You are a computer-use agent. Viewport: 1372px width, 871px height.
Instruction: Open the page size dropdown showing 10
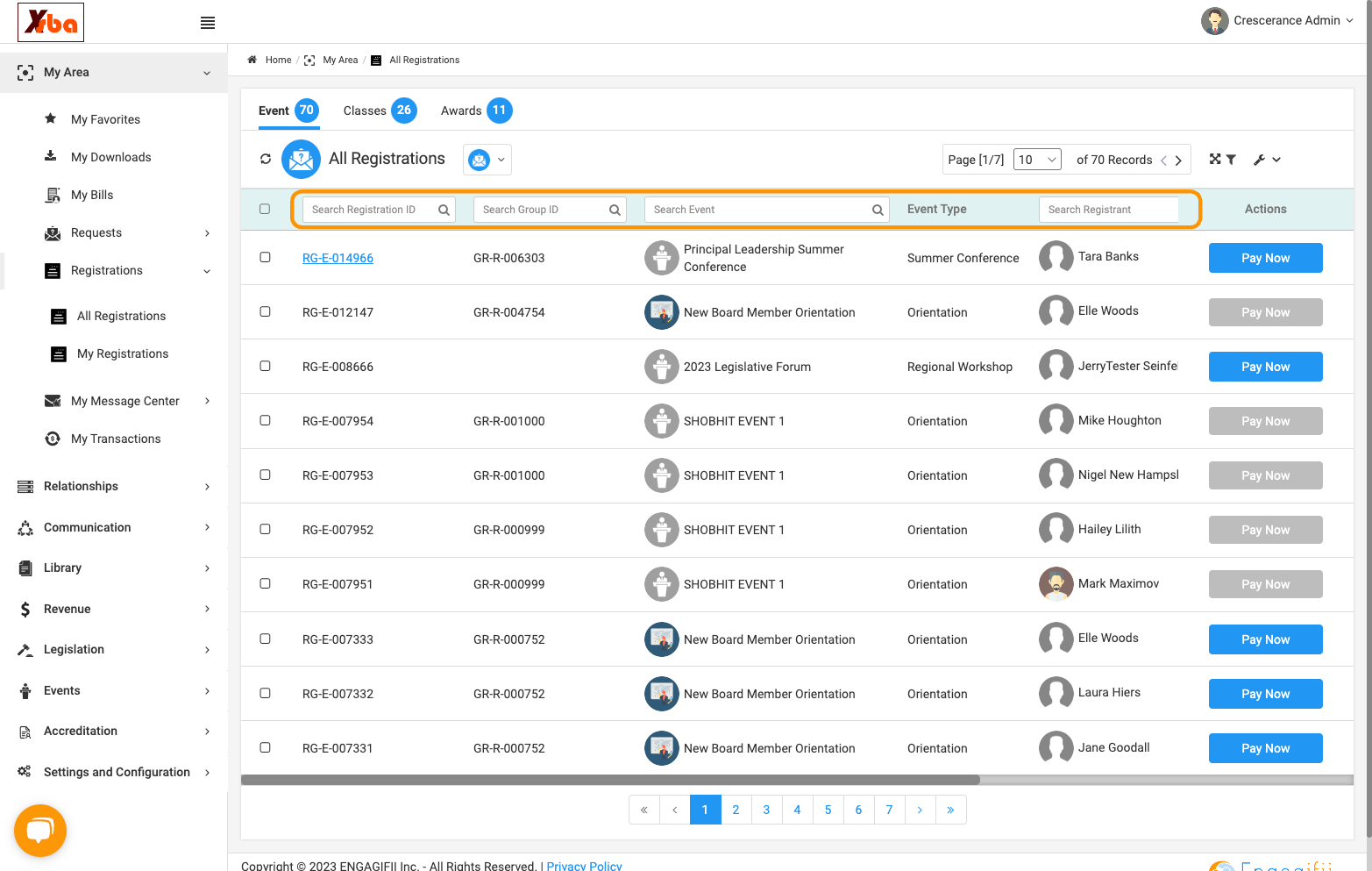tap(1038, 160)
